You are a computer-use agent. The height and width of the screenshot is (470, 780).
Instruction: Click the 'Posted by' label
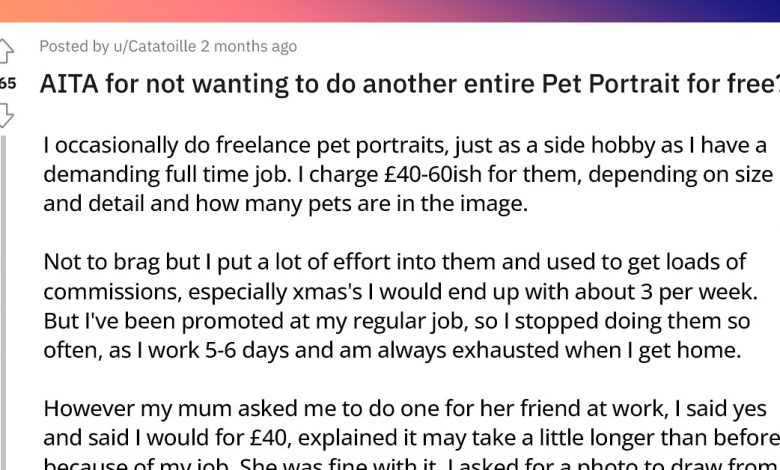tap(74, 46)
